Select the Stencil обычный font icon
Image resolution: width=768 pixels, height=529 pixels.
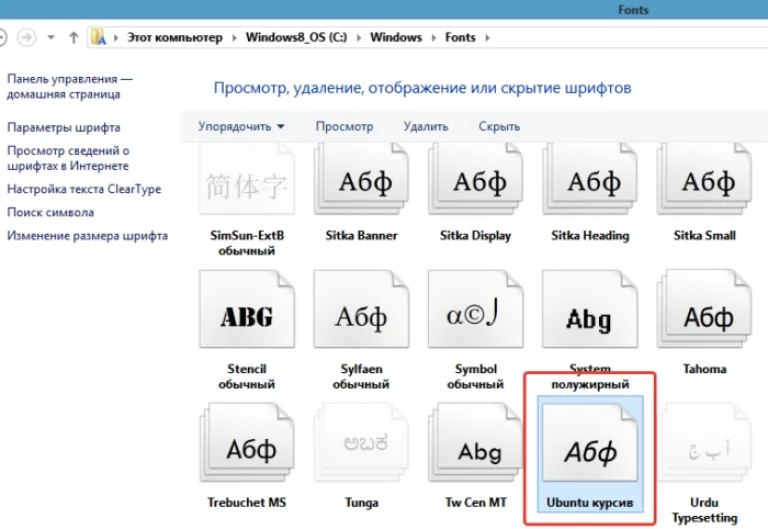(247, 310)
